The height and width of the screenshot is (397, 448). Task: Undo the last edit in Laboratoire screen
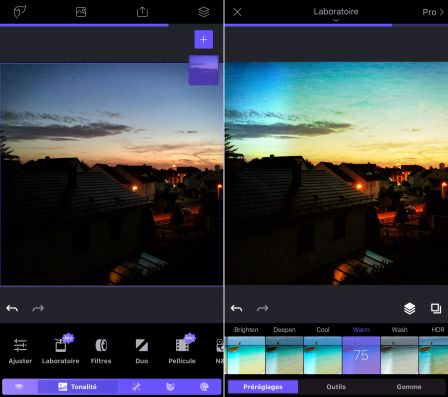coord(237,308)
